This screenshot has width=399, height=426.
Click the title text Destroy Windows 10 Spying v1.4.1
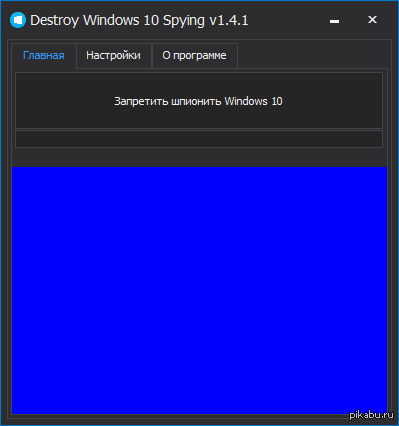coord(139,21)
